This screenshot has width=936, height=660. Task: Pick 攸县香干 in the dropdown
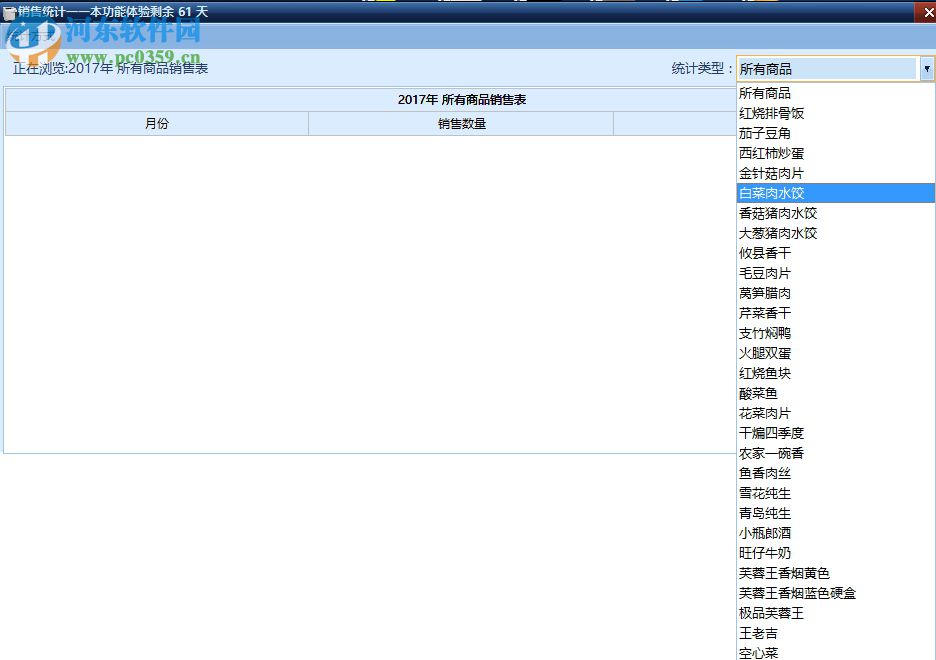tap(836, 253)
